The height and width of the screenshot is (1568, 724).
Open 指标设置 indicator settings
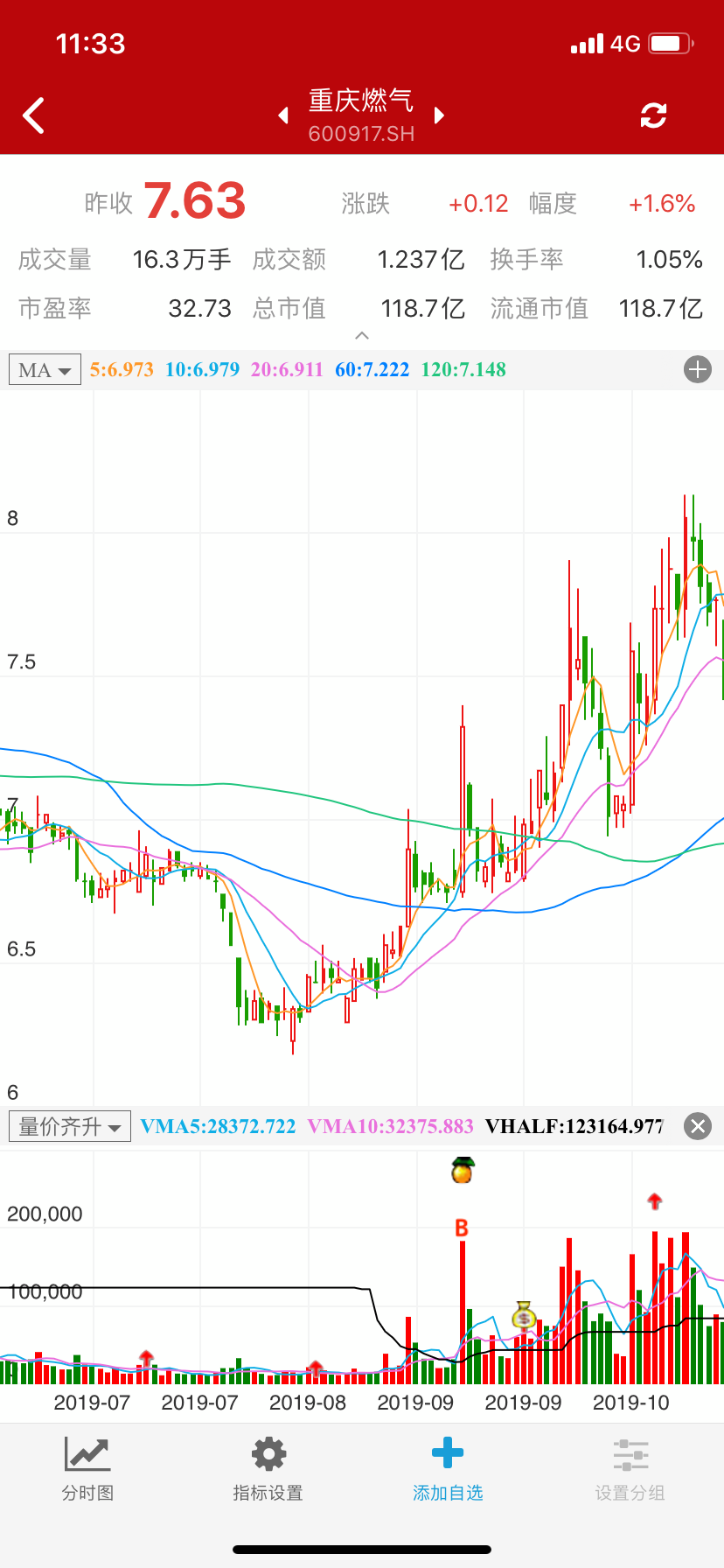[x=268, y=1471]
